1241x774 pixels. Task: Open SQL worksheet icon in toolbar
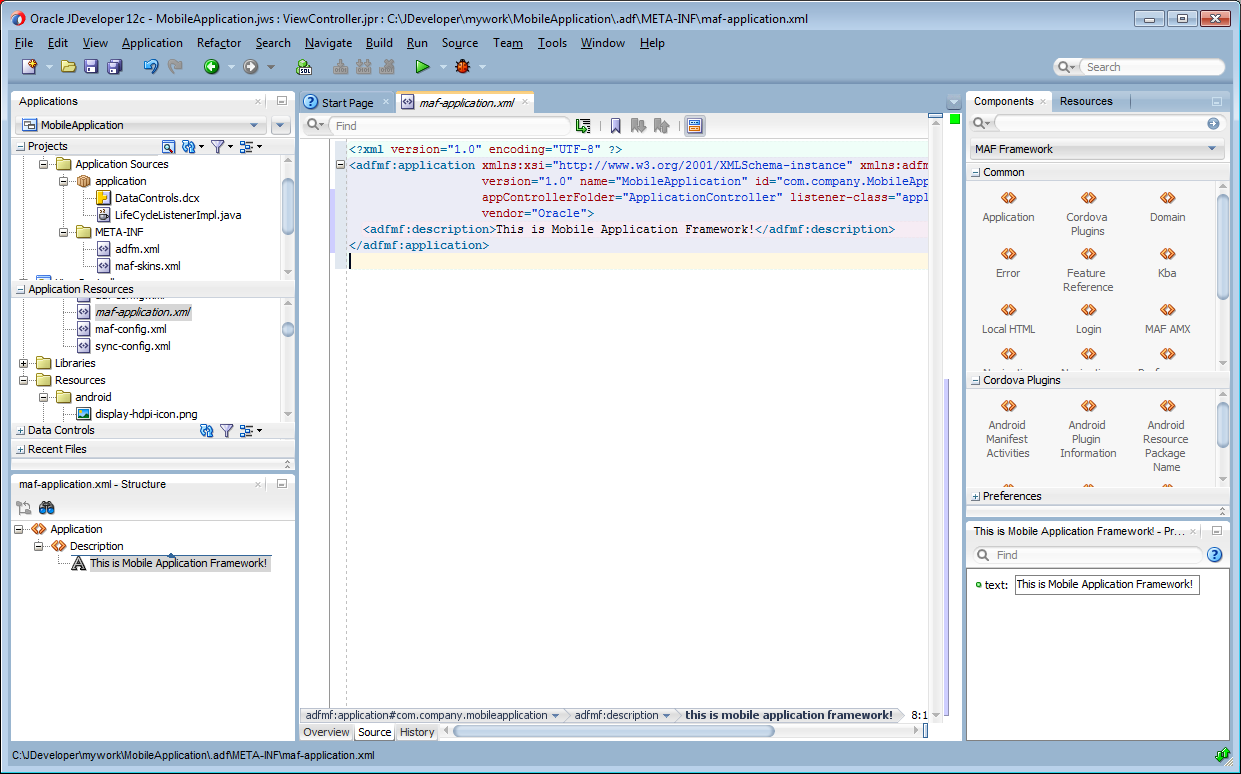click(x=304, y=67)
